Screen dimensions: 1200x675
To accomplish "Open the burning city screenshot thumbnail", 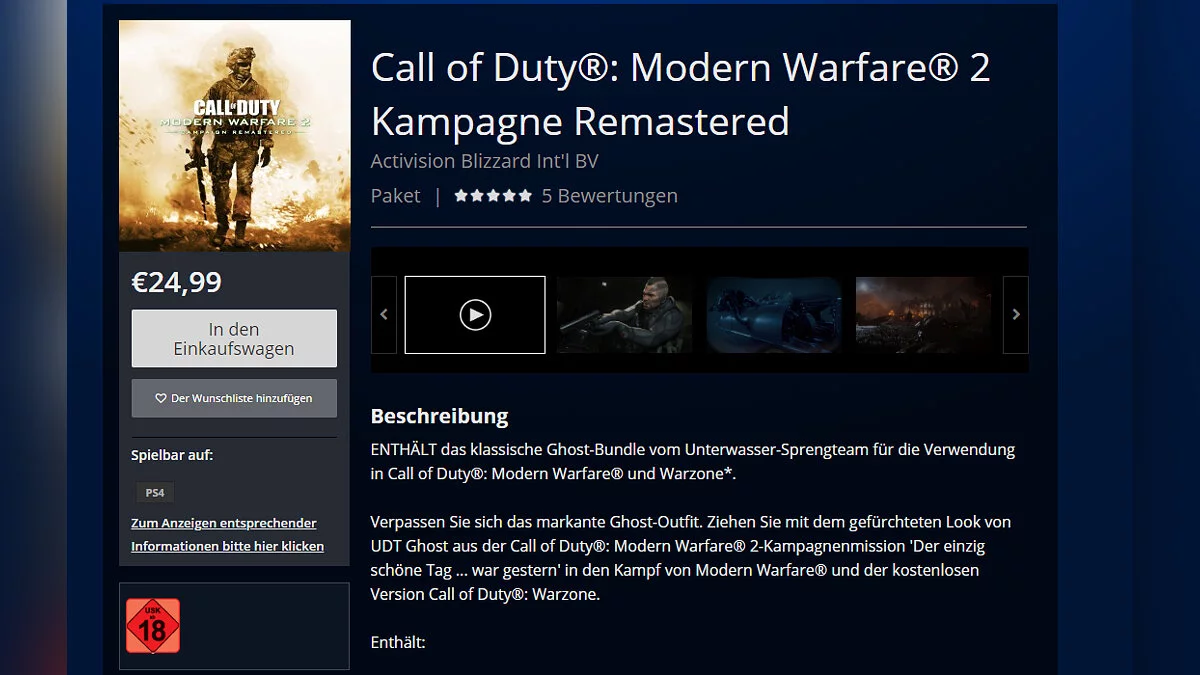I will click(924, 315).
